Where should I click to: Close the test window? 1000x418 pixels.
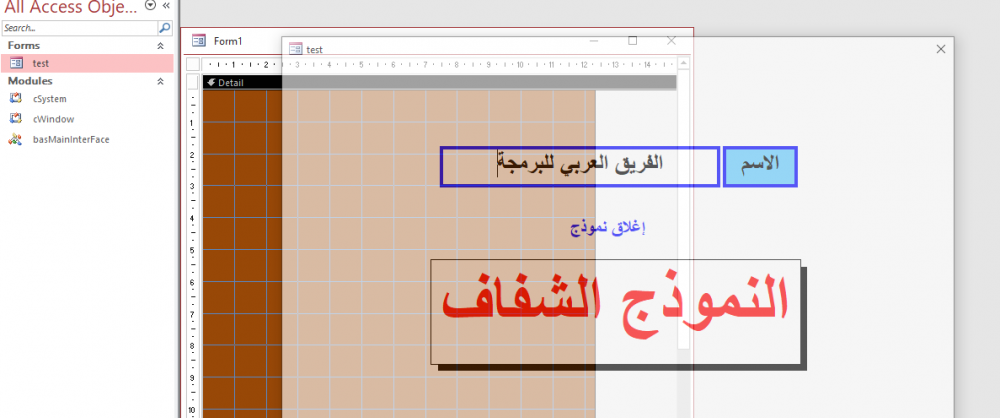tap(671, 41)
